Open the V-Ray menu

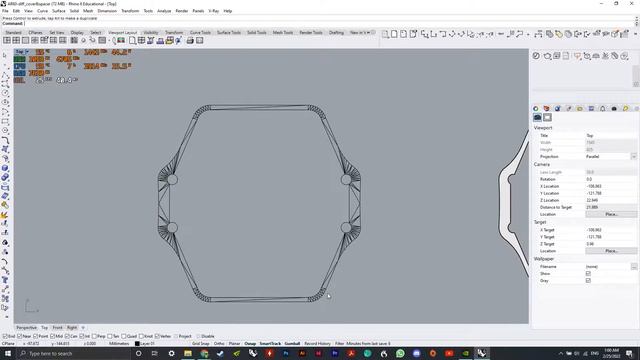tap(213, 11)
